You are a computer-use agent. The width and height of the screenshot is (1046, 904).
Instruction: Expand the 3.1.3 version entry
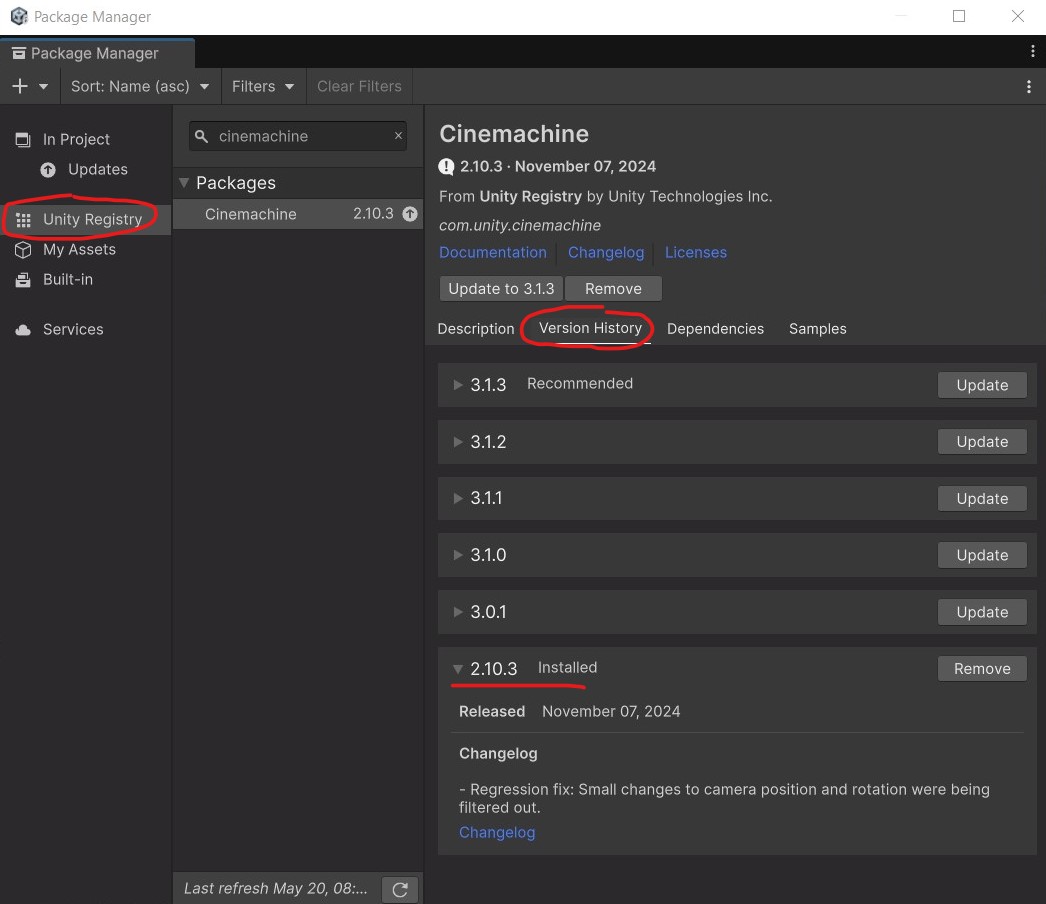tap(458, 385)
